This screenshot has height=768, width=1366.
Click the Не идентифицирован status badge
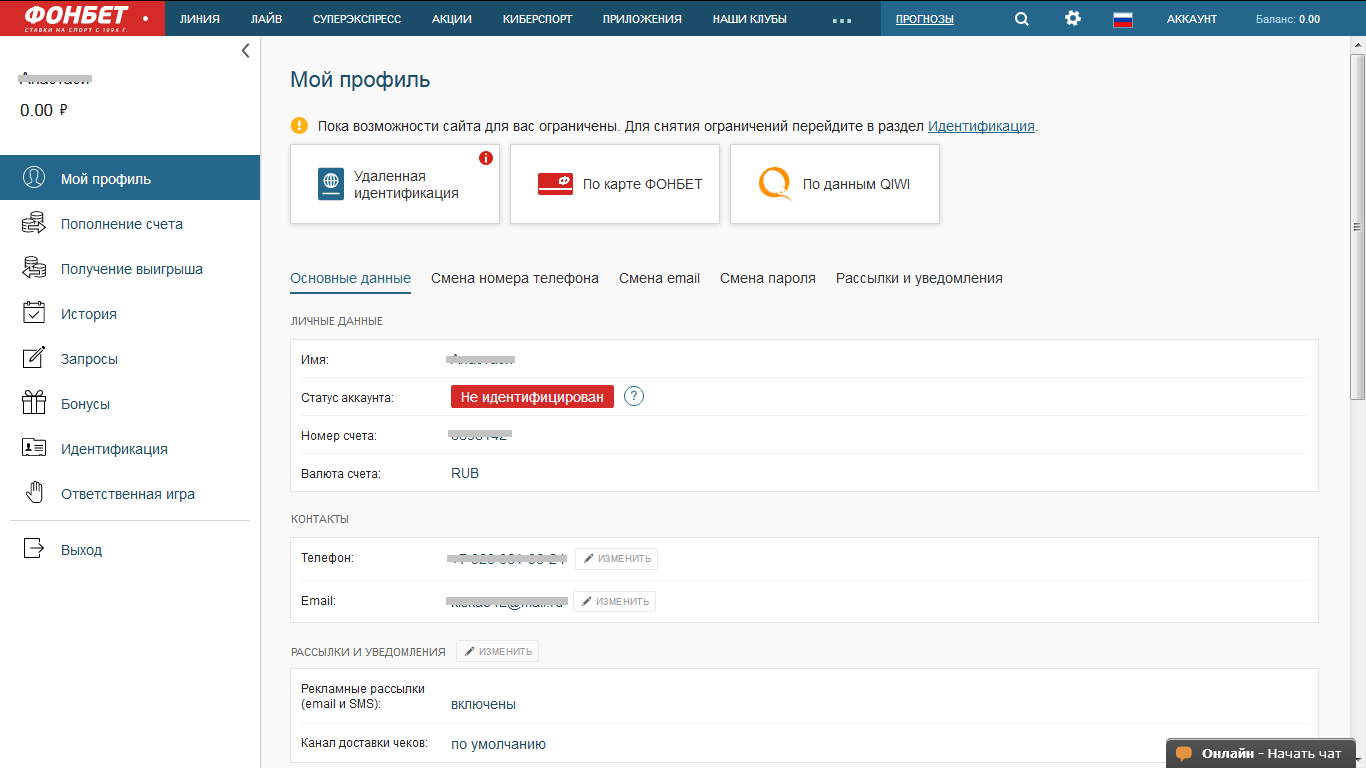[532, 397]
